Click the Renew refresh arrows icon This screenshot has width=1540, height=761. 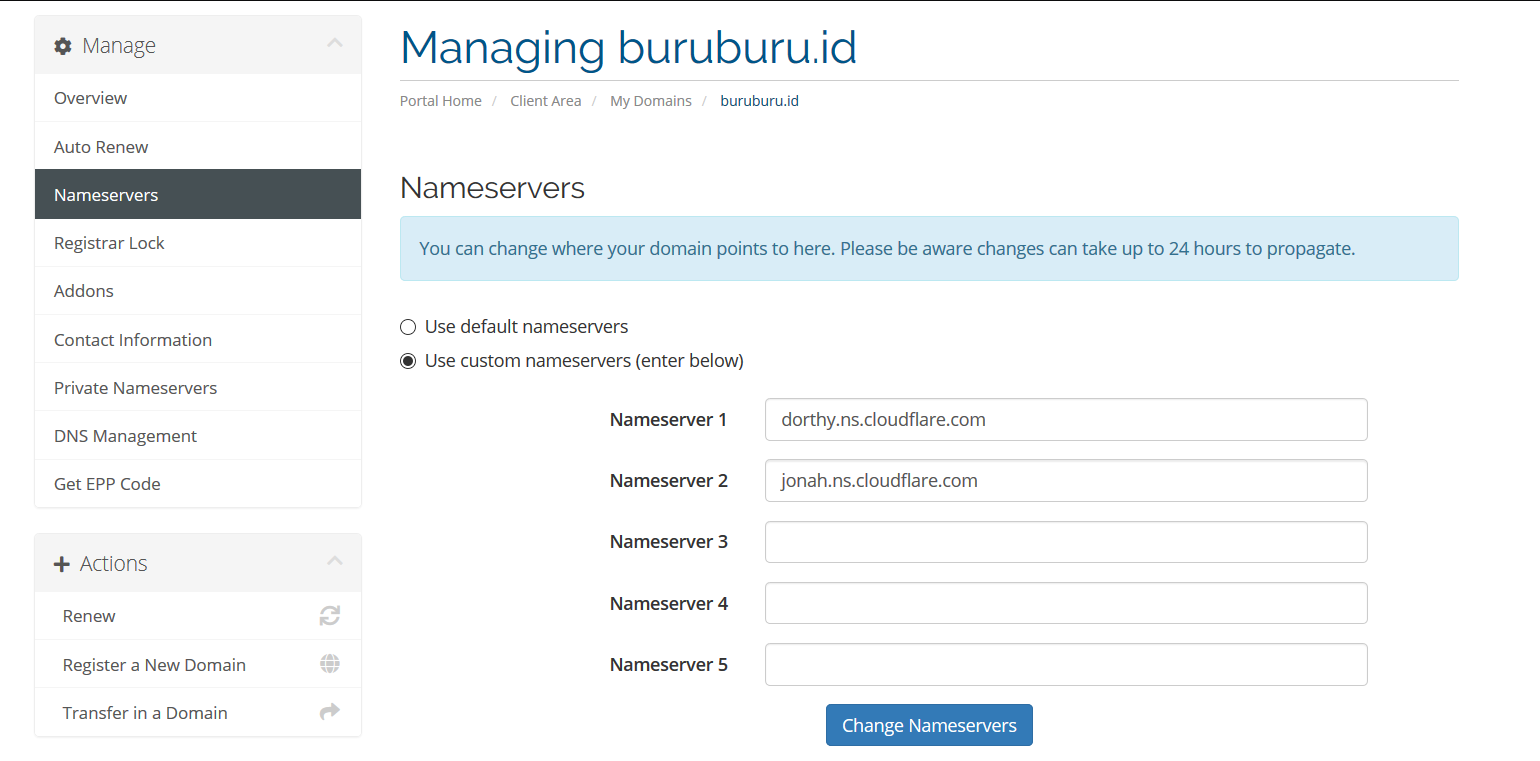330,616
